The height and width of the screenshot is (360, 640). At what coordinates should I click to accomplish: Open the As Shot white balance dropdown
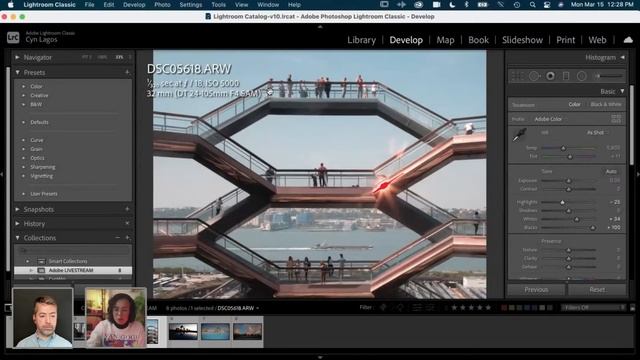click(x=597, y=133)
